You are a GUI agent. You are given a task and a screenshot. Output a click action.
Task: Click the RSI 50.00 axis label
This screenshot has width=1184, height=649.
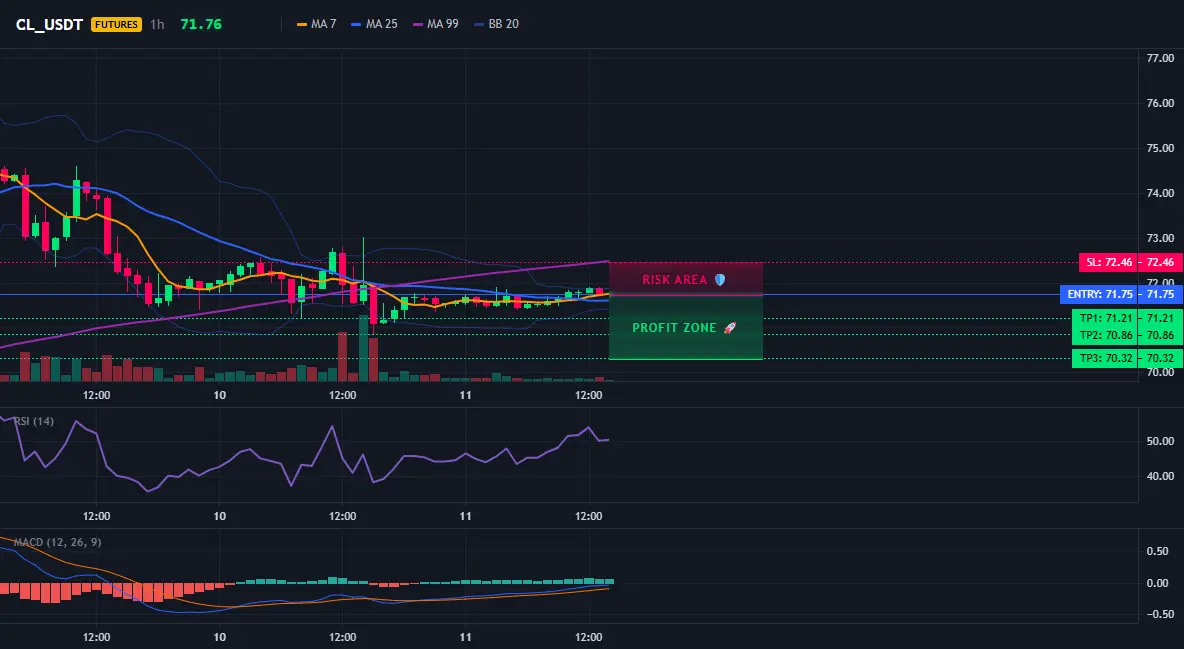[1160, 440]
